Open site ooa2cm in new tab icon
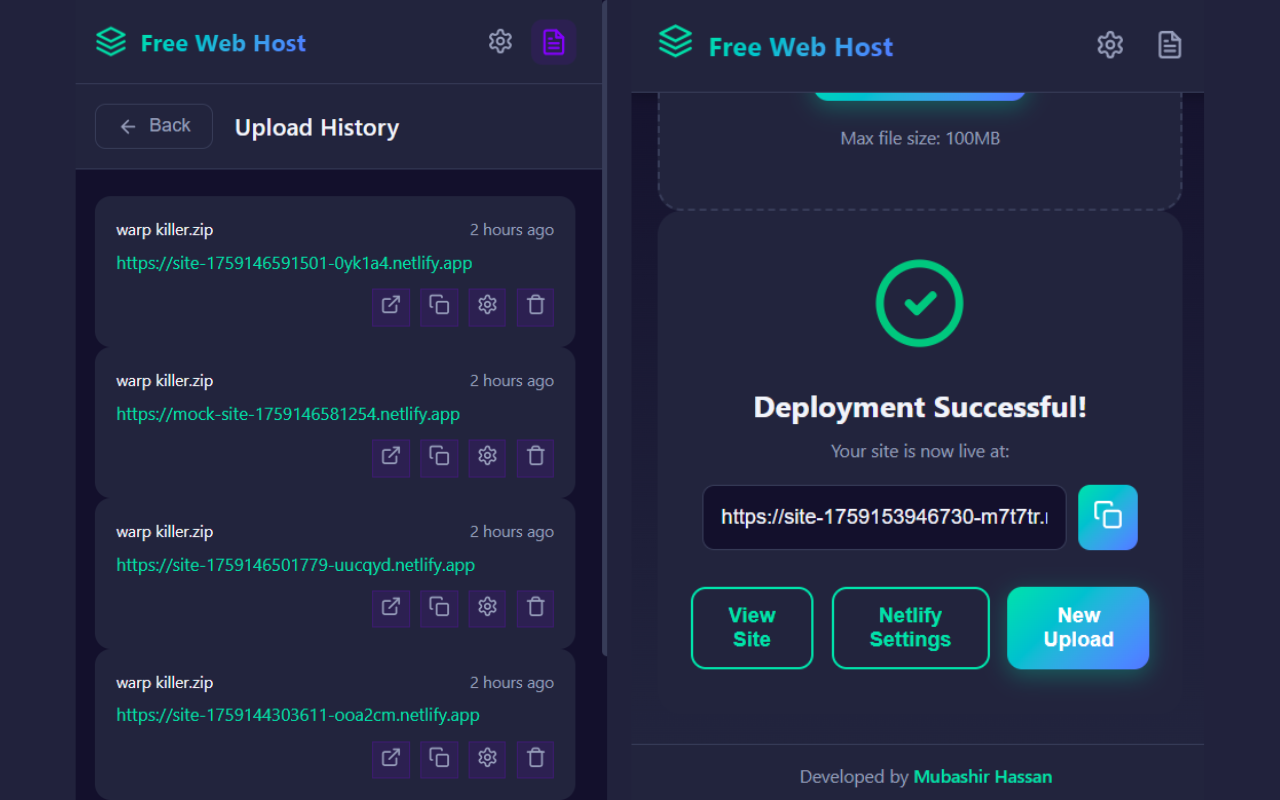Screen dimensions: 1280x800 coord(391,759)
